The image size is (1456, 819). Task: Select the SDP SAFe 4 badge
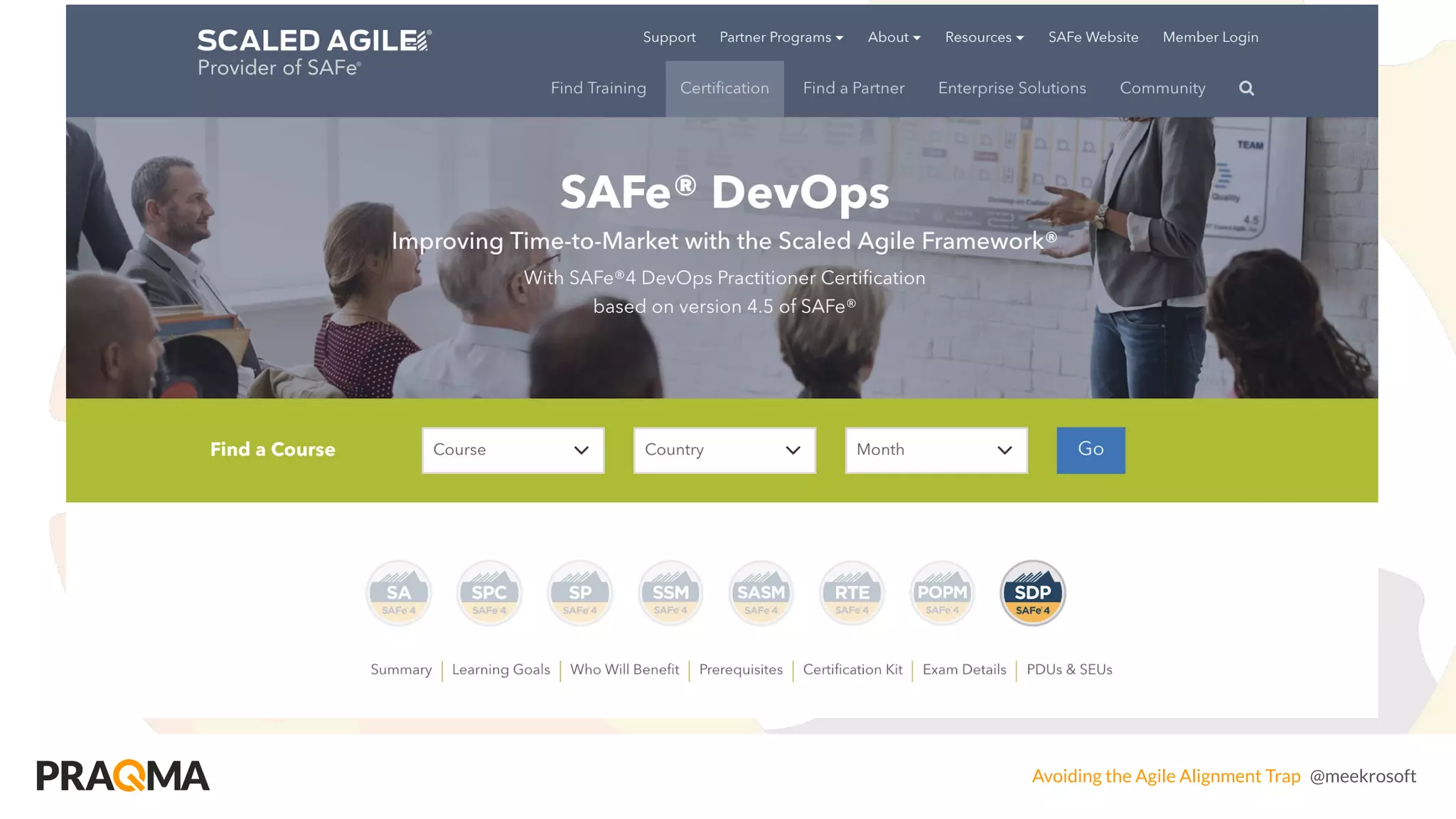pyautogui.click(x=1033, y=593)
